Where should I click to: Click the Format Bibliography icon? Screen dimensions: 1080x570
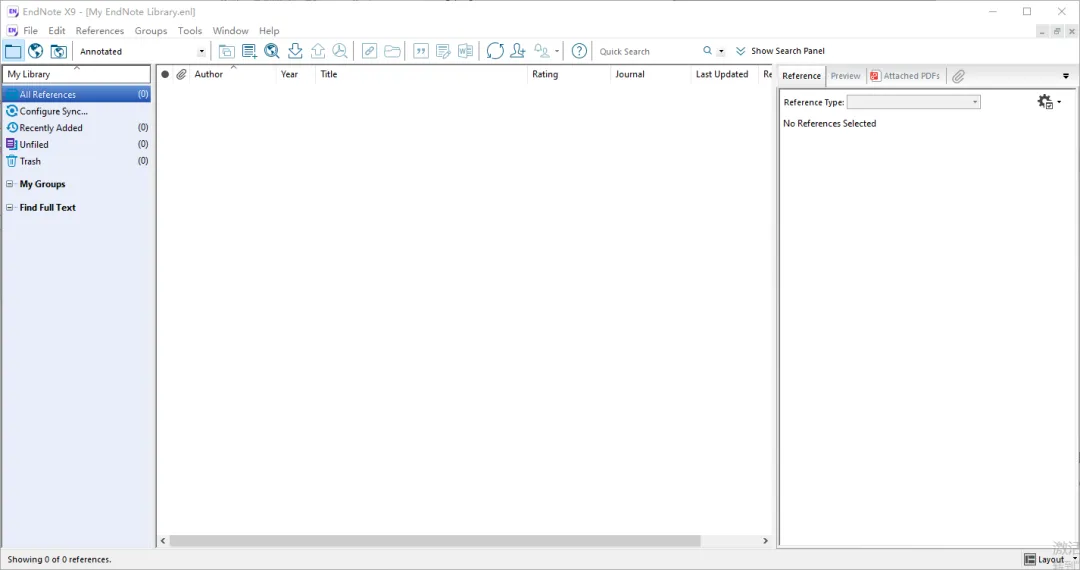point(444,51)
